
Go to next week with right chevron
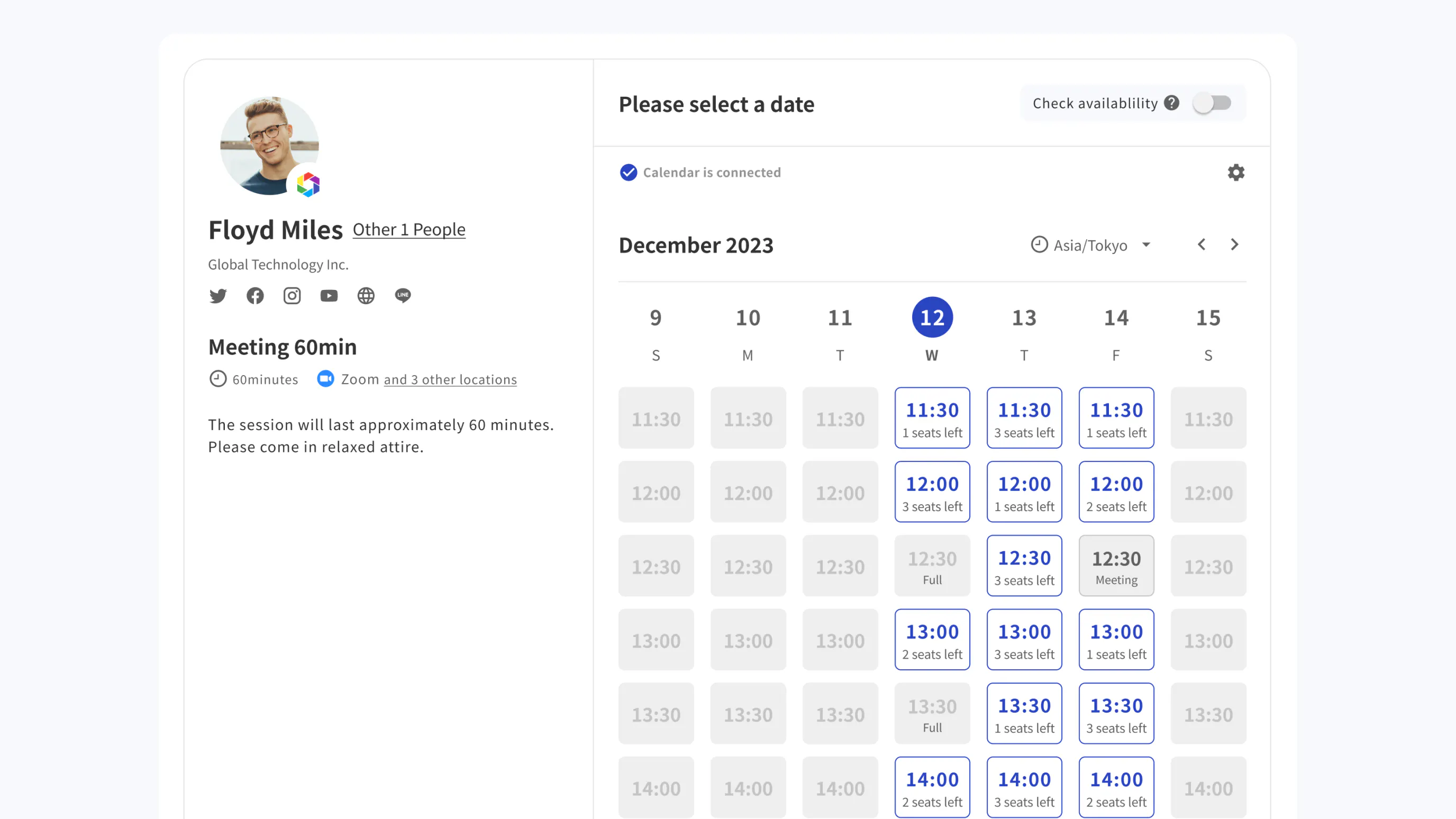point(1234,244)
